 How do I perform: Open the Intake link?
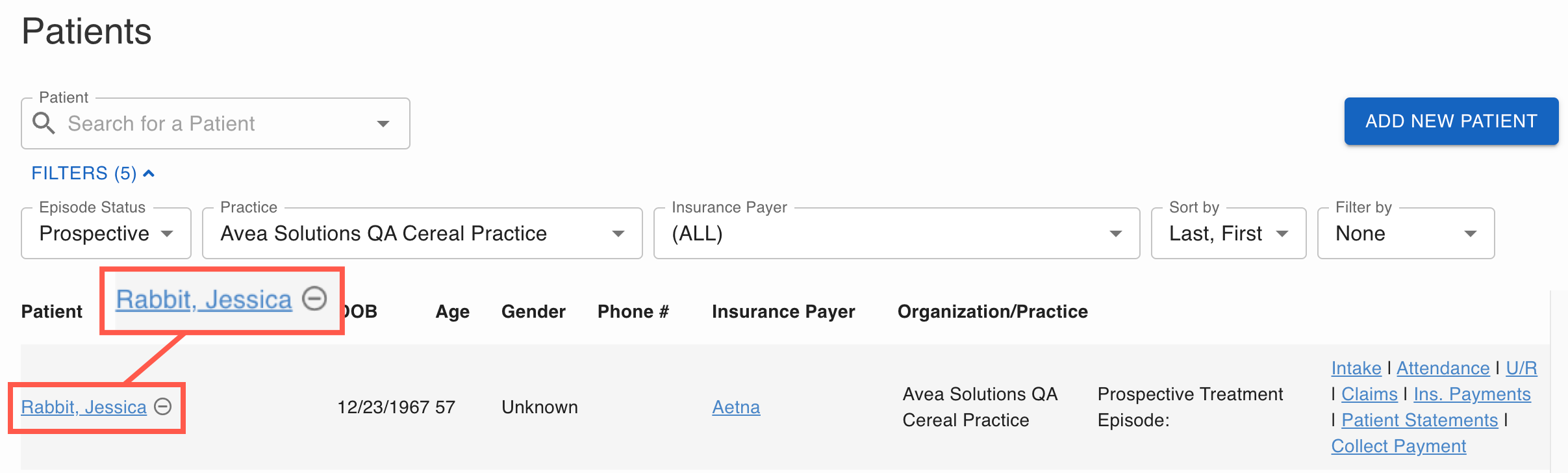1356,368
